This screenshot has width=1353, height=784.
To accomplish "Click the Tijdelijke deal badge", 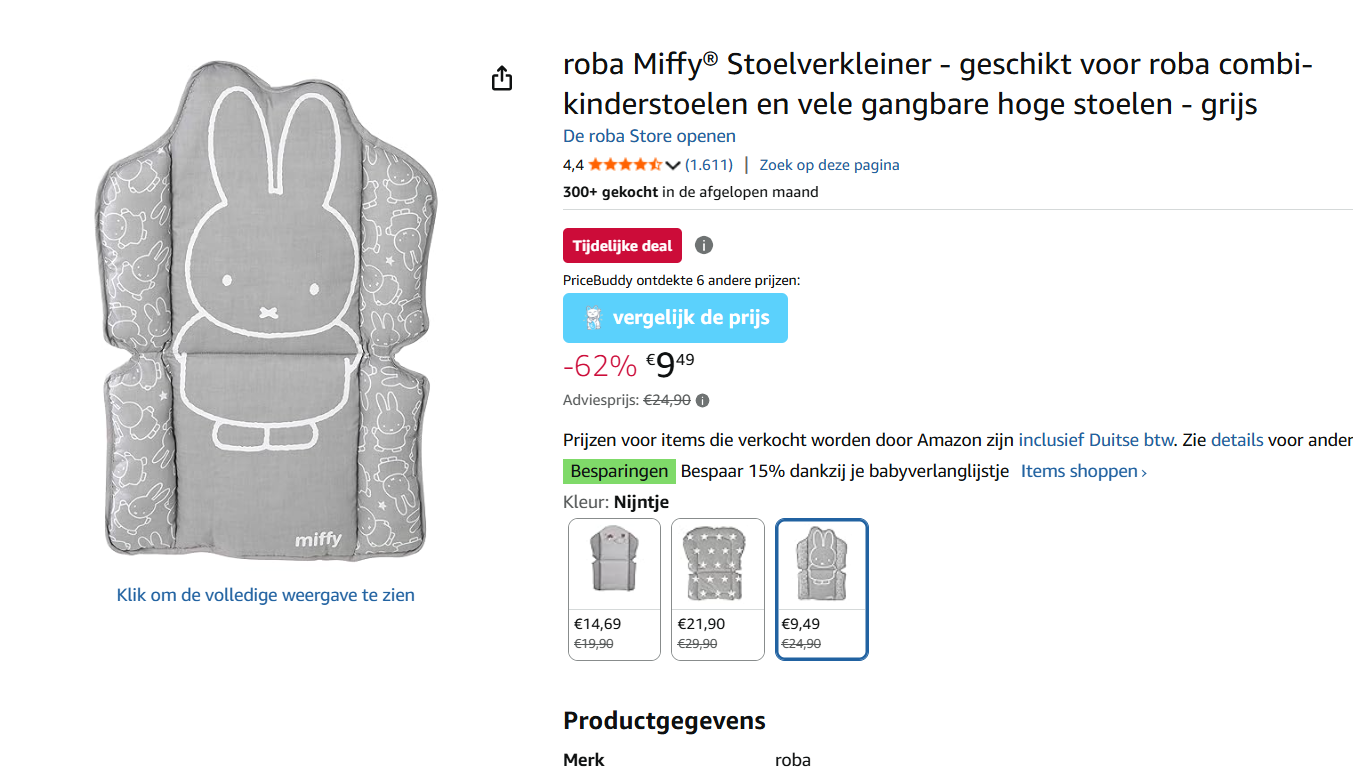I will coord(622,245).
